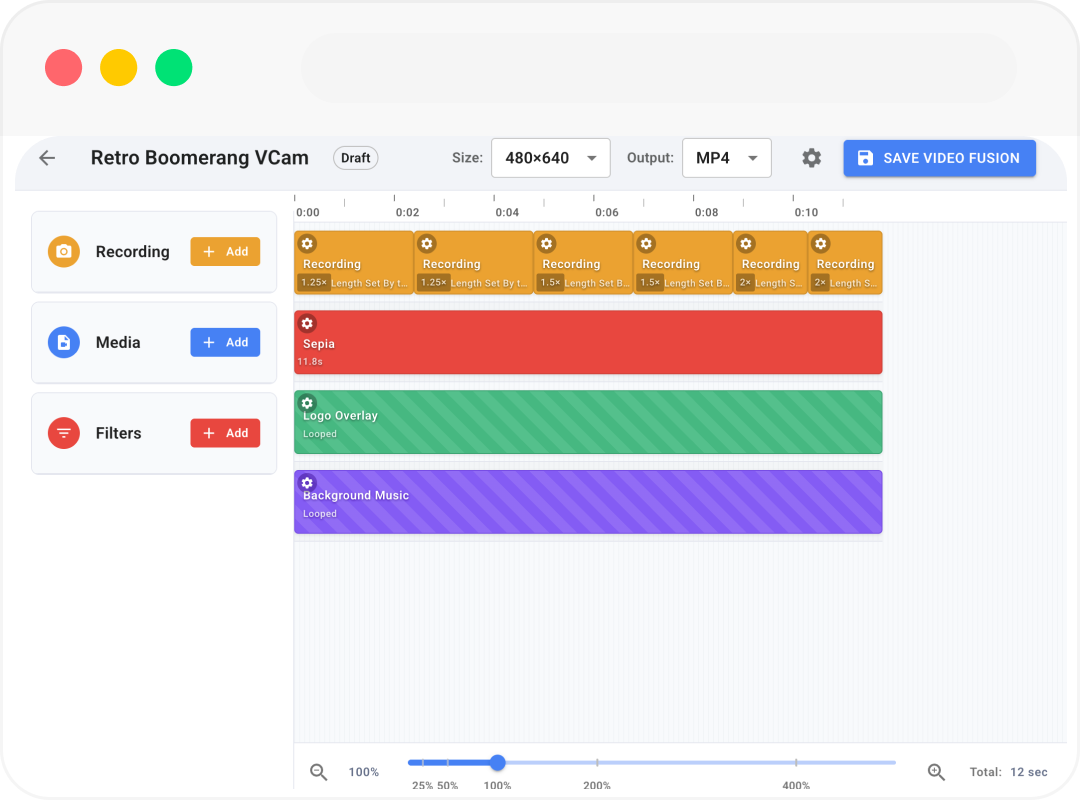This screenshot has height=800, width=1080.
Task: Expand the Size 480×640 dropdown
Action: point(550,158)
